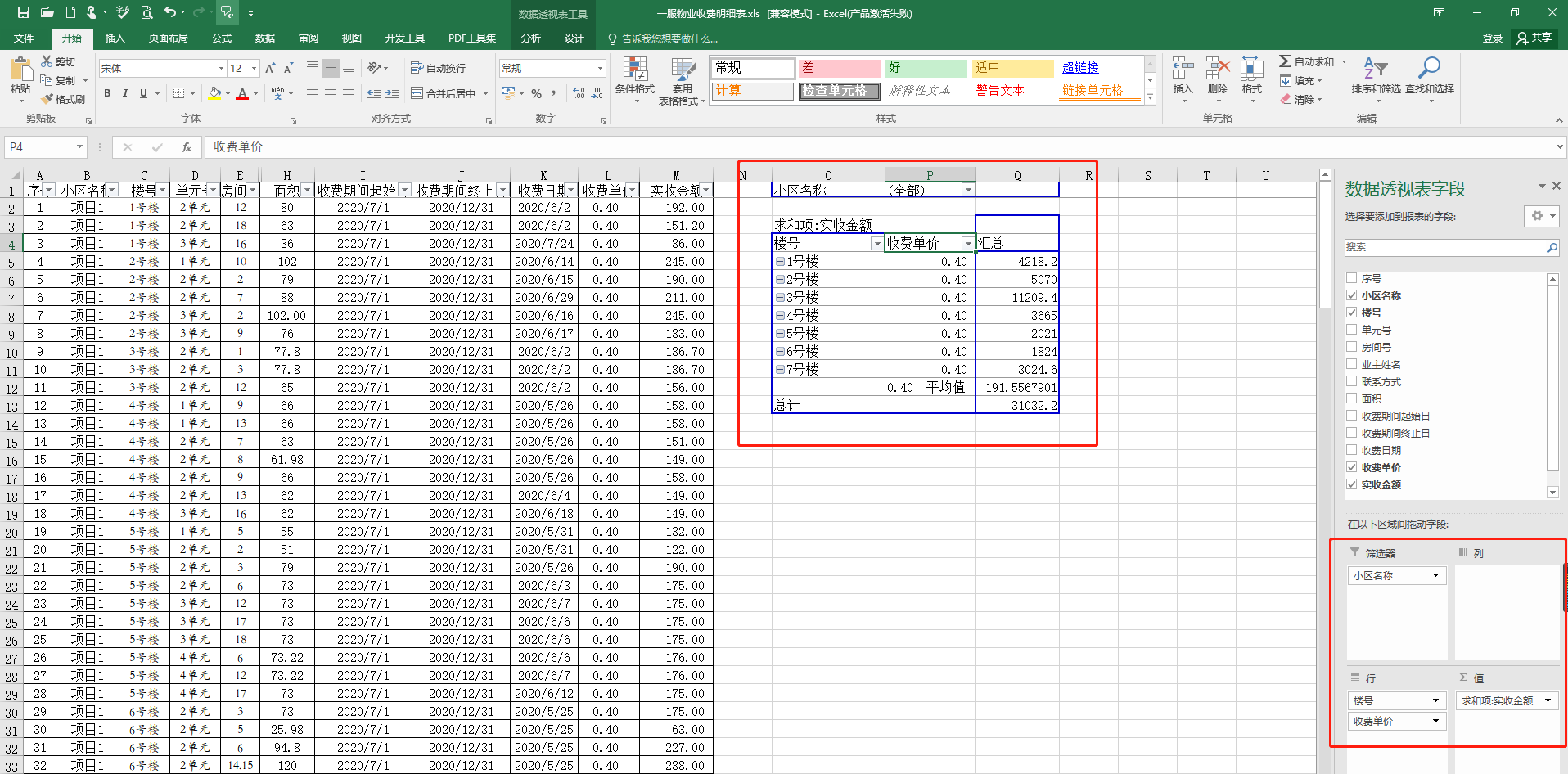Click the AutoSum sigma icon

coord(1286,61)
